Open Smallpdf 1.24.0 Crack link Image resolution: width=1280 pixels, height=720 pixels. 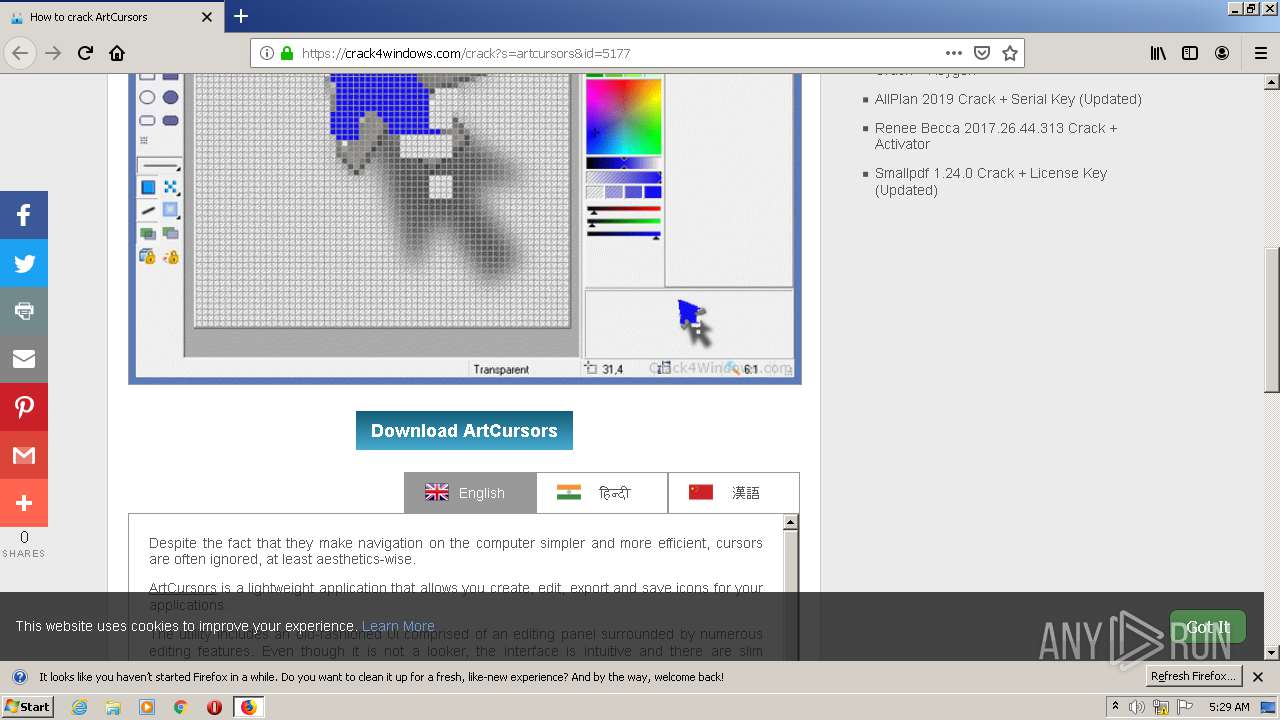pyautogui.click(x=991, y=181)
